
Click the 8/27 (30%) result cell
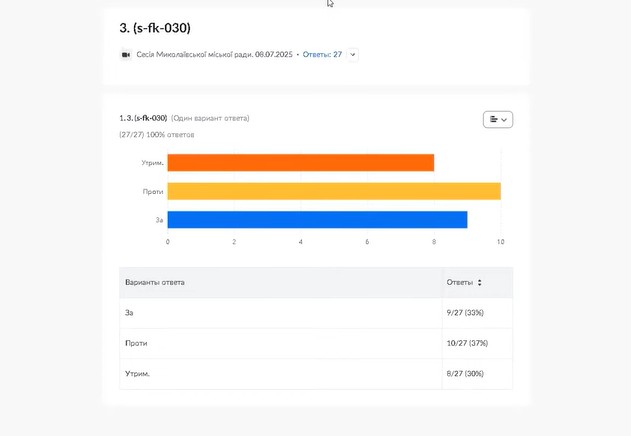click(x=465, y=373)
